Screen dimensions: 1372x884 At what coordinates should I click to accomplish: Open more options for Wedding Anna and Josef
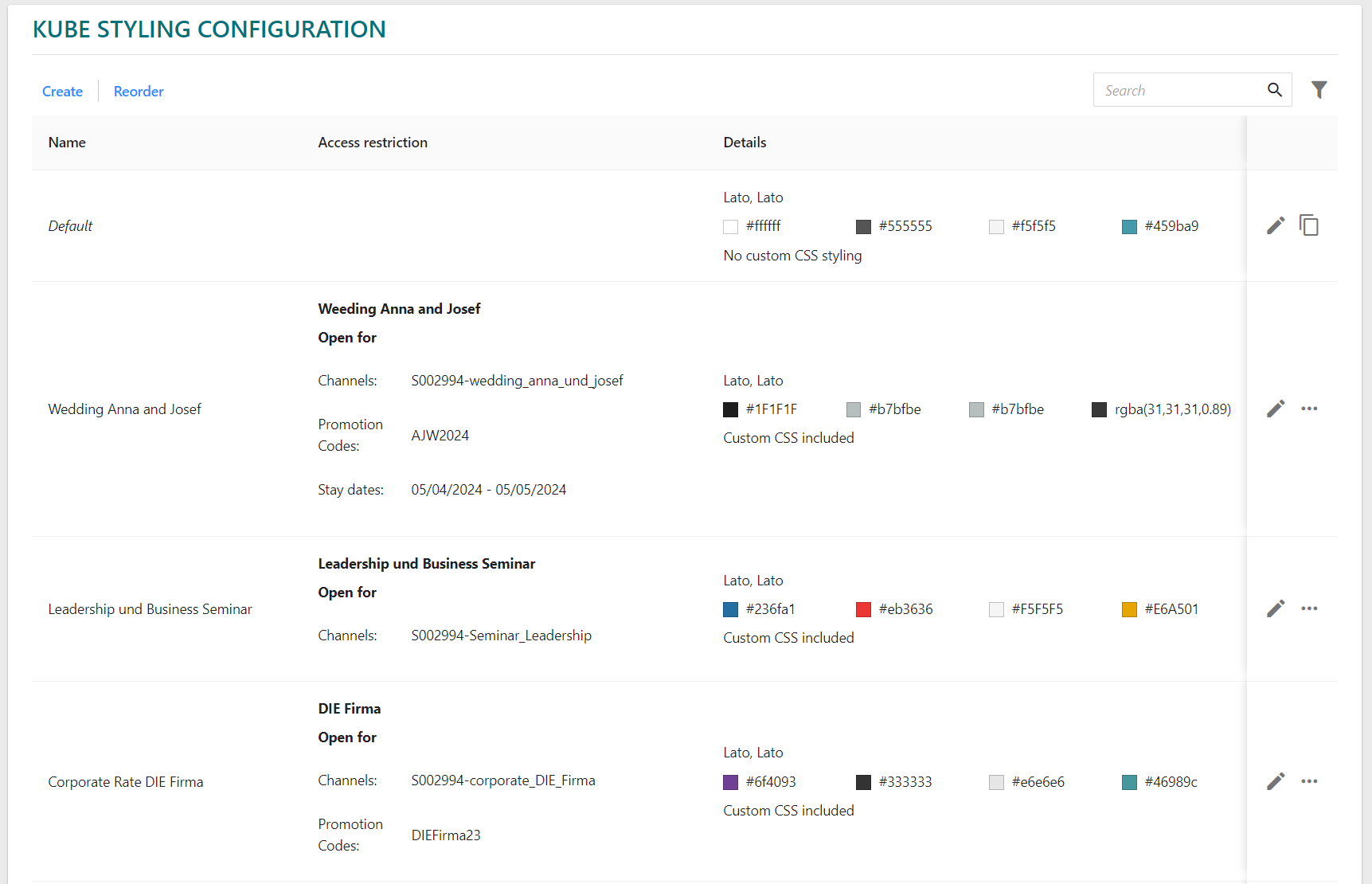[1309, 409]
